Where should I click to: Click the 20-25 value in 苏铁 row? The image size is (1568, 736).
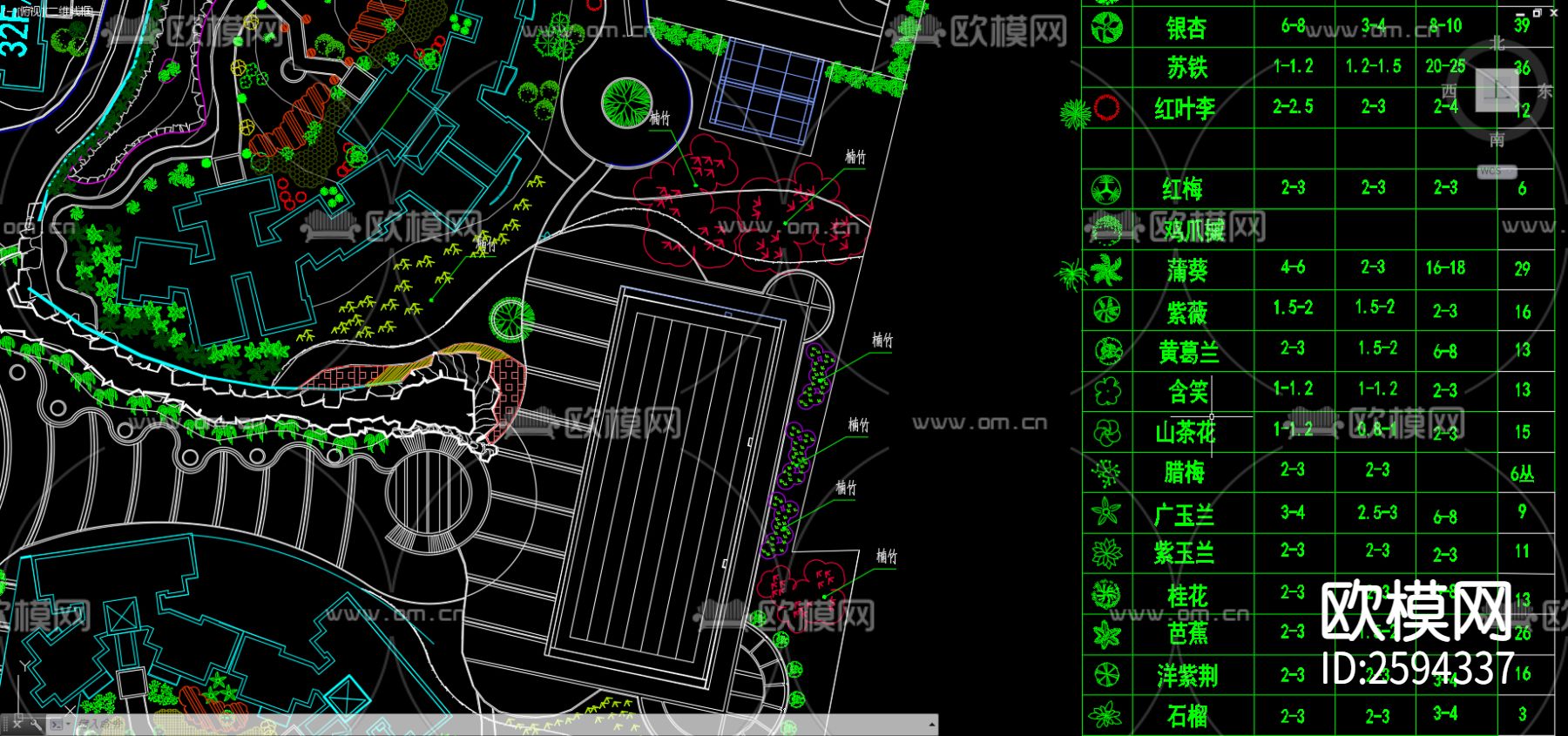[1445, 66]
